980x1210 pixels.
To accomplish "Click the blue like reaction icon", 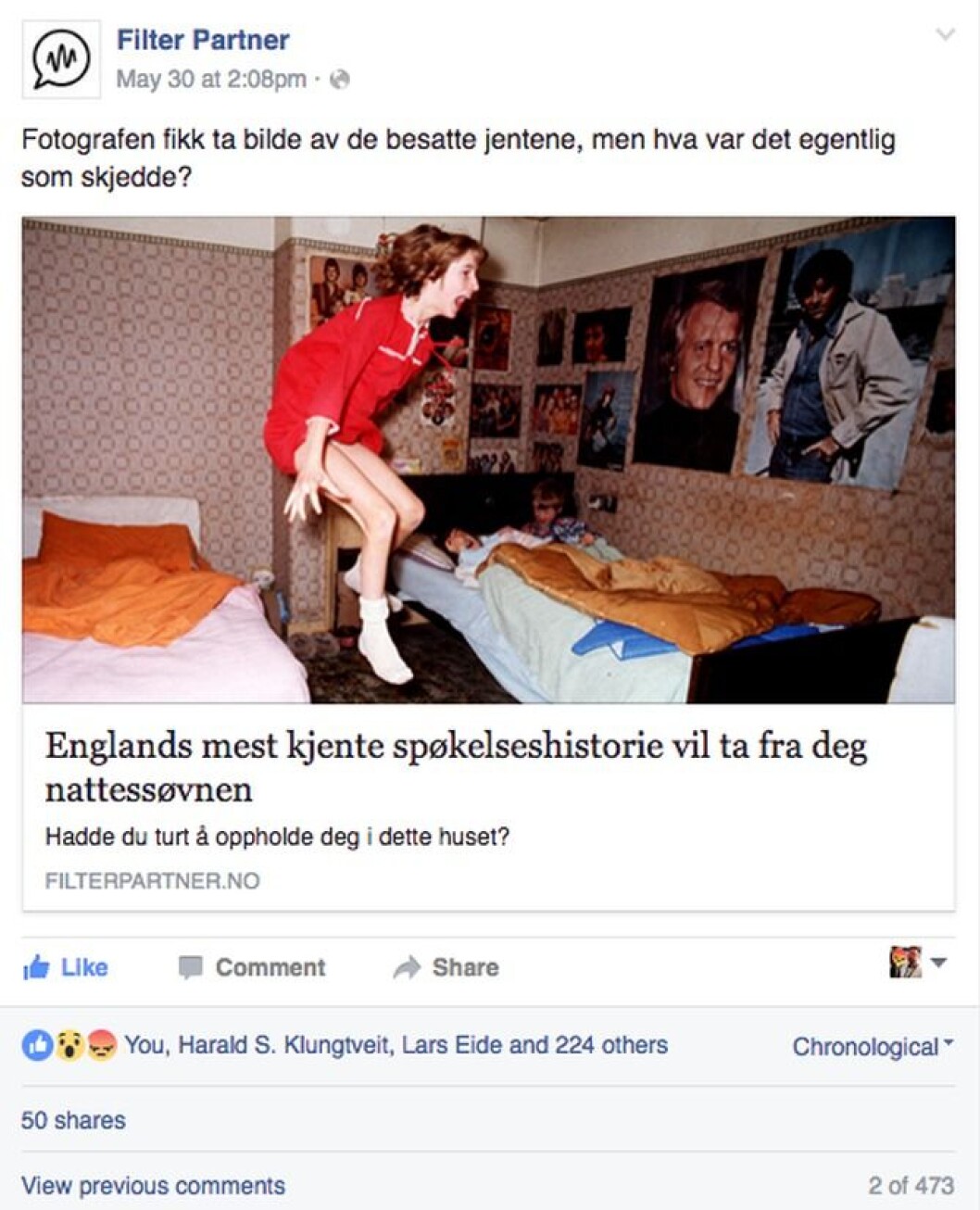I will [x=37, y=1046].
